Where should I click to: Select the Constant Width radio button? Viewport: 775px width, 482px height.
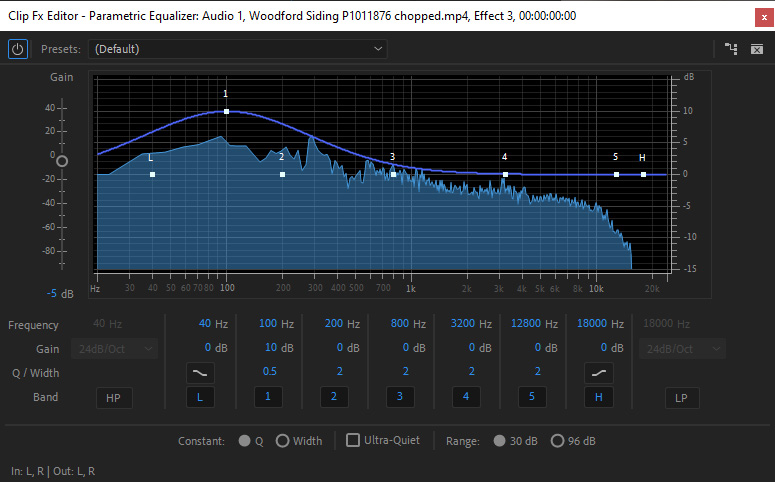click(283, 441)
